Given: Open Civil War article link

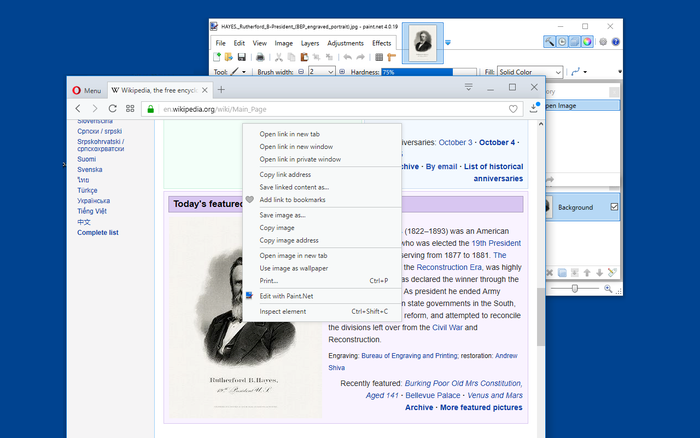Looking at the screenshot, I should (447, 328).
